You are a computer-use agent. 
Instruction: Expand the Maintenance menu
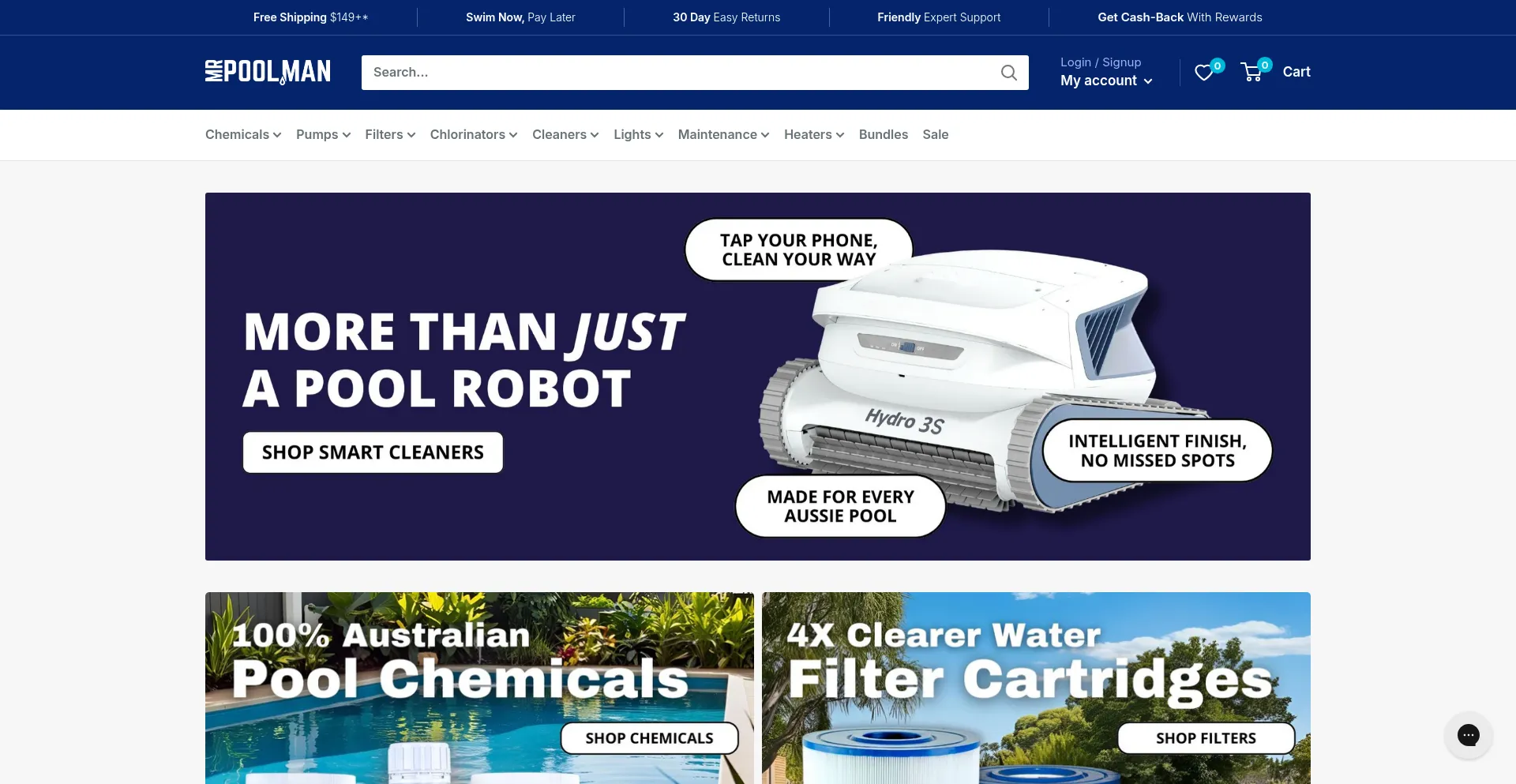(x=723, y=135)
